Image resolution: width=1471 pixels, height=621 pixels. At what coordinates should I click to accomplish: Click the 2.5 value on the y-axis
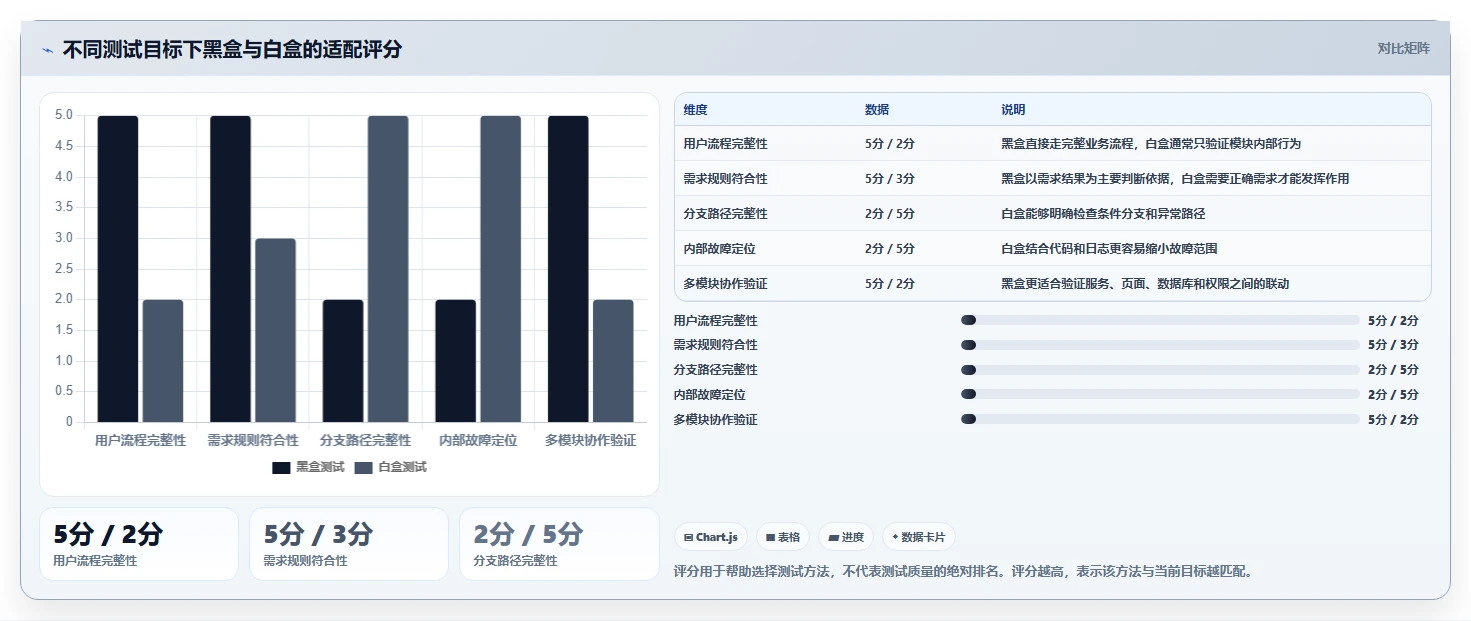(x=64, y=269)
